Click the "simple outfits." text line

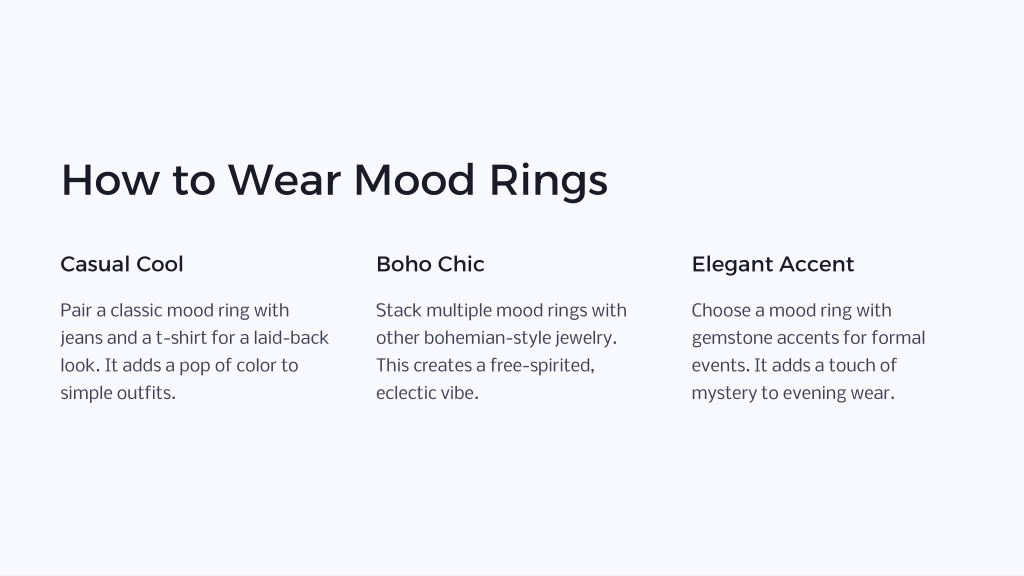point(118,392)
